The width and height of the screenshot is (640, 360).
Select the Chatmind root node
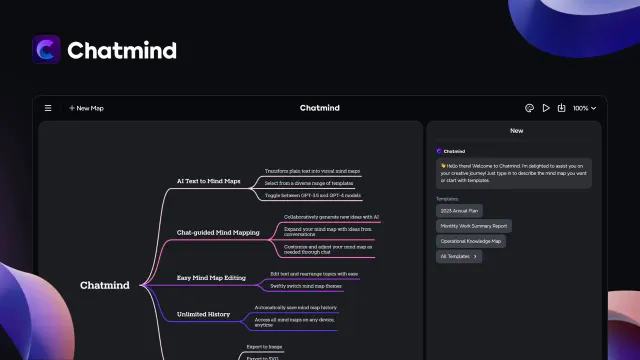tap(104, 285)
